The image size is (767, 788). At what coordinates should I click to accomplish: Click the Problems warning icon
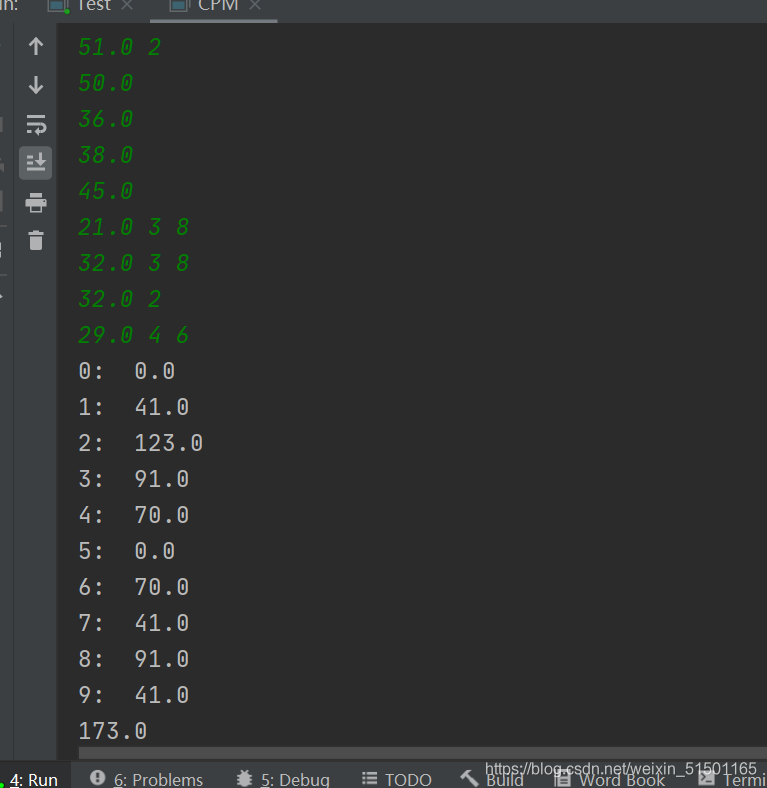98,778
